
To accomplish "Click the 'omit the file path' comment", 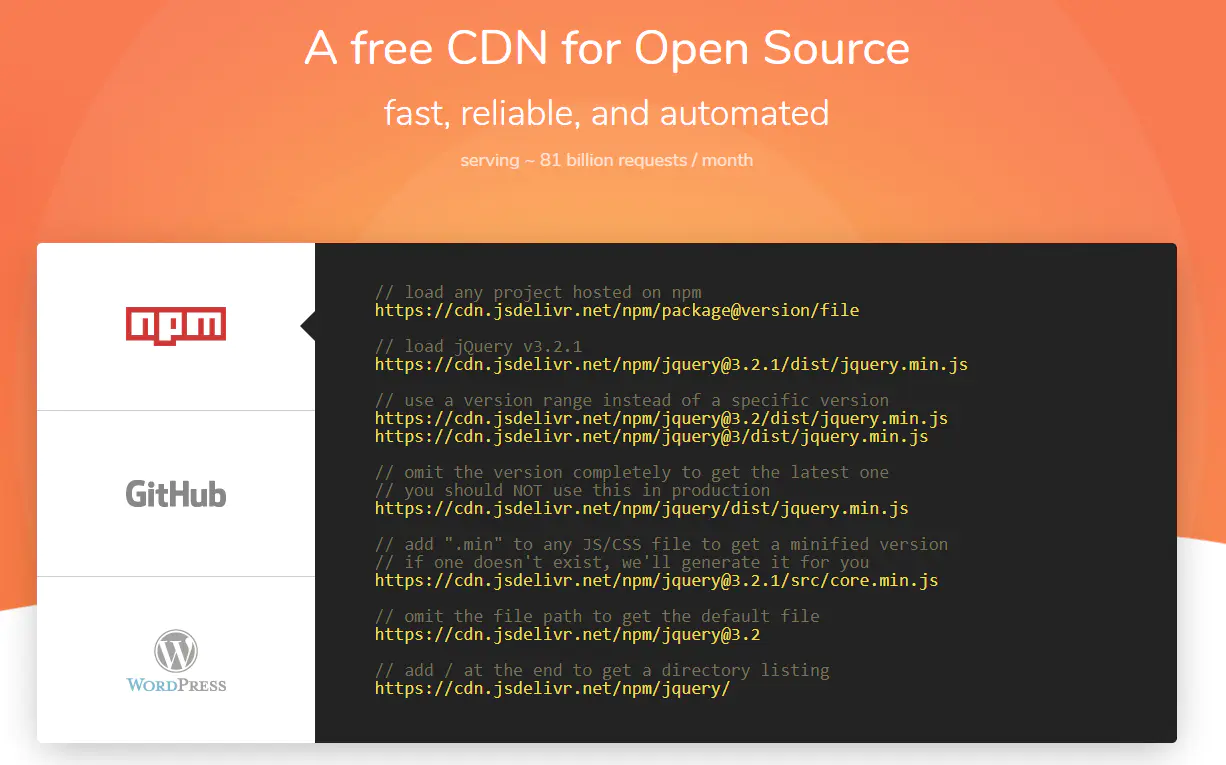I will (x=597, y=616).
